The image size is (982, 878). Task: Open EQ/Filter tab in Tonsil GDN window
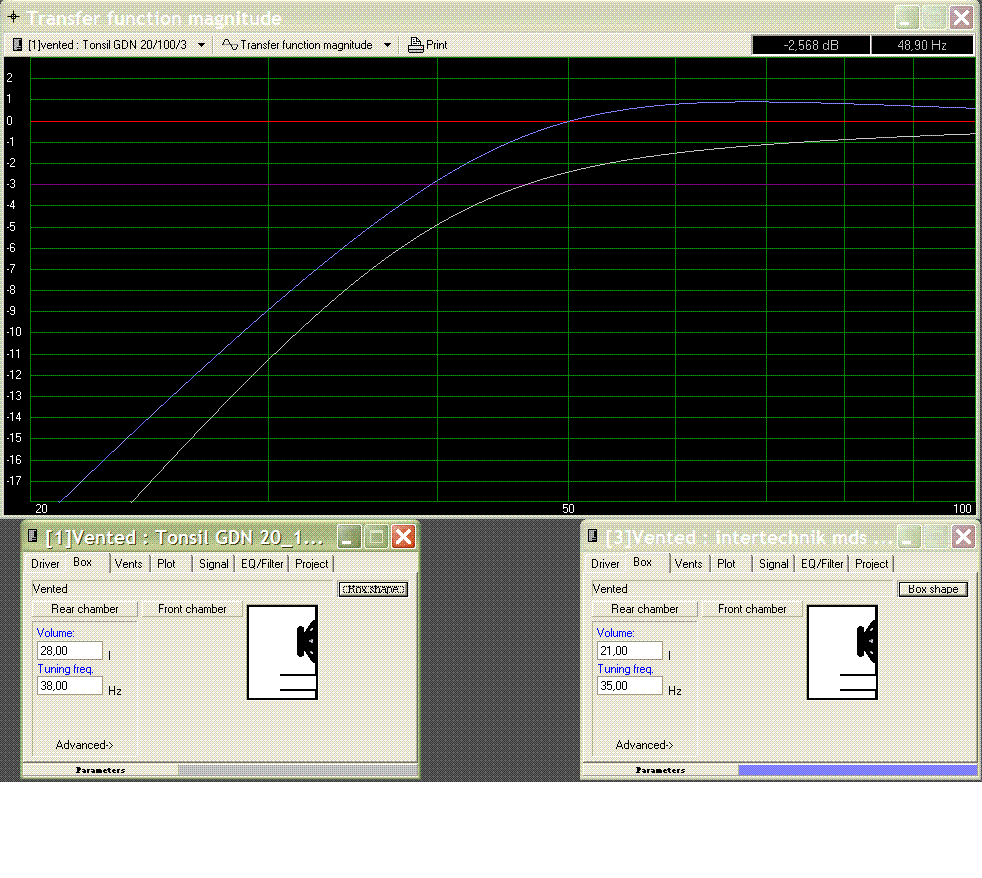262,564
